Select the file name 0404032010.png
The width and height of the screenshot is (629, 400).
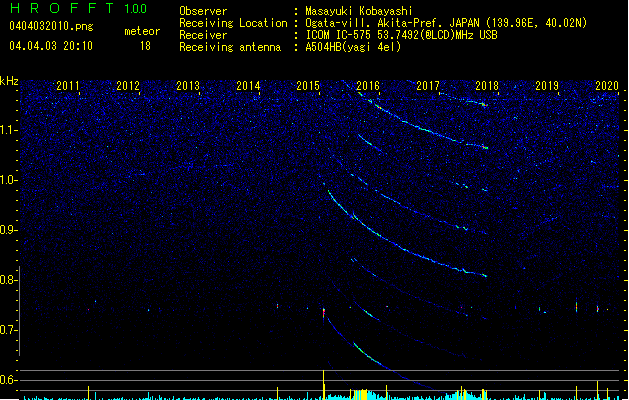pos(51,26)
